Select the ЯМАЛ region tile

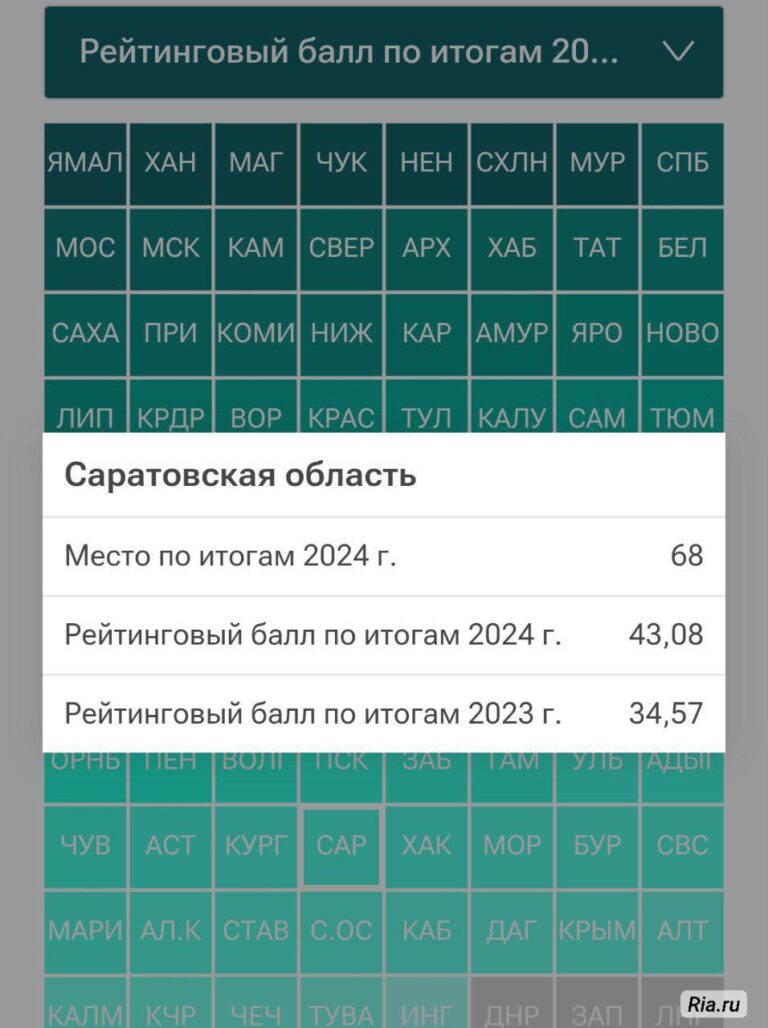85,163
